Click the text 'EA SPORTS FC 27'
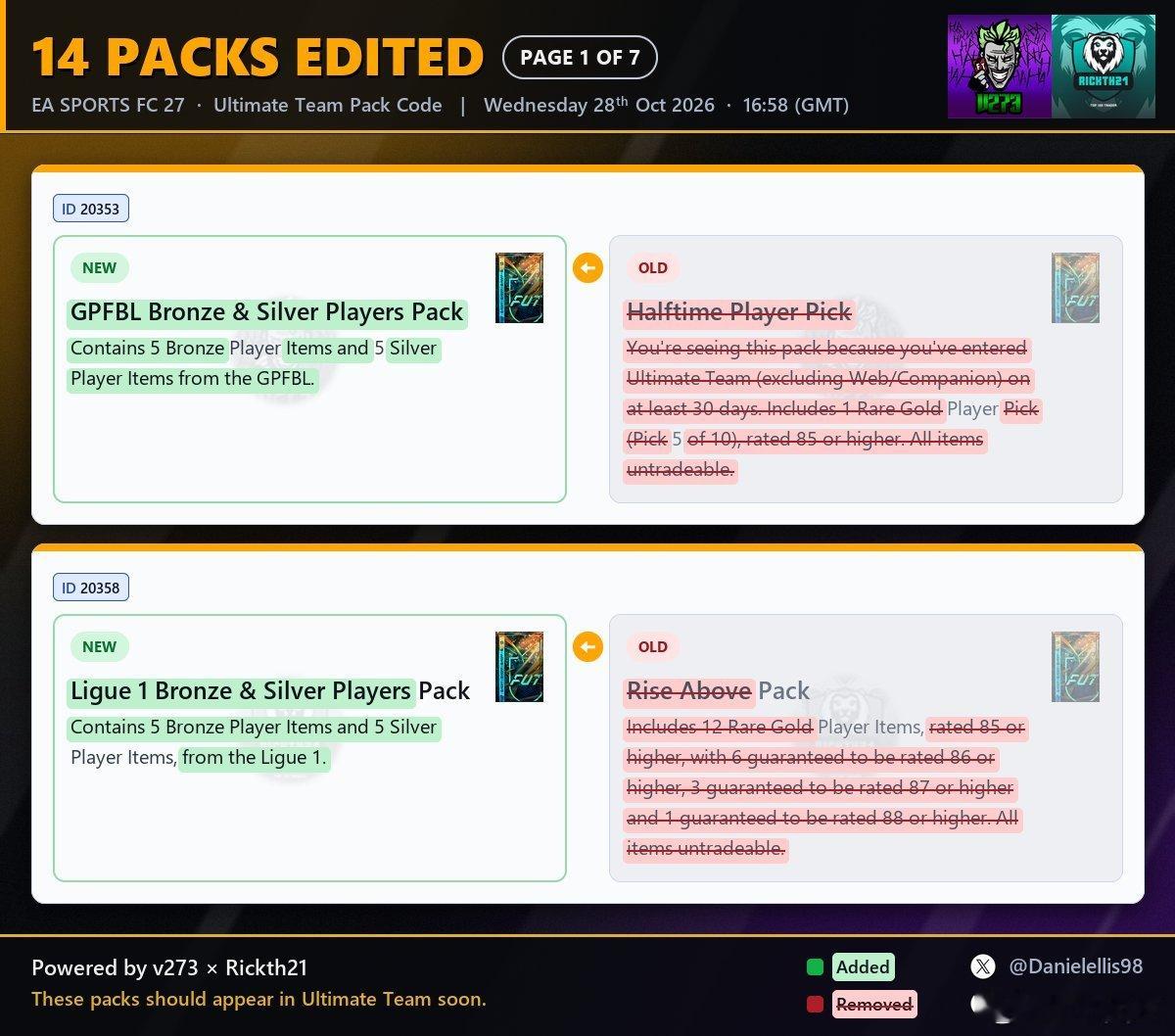 tap(108, 105)
